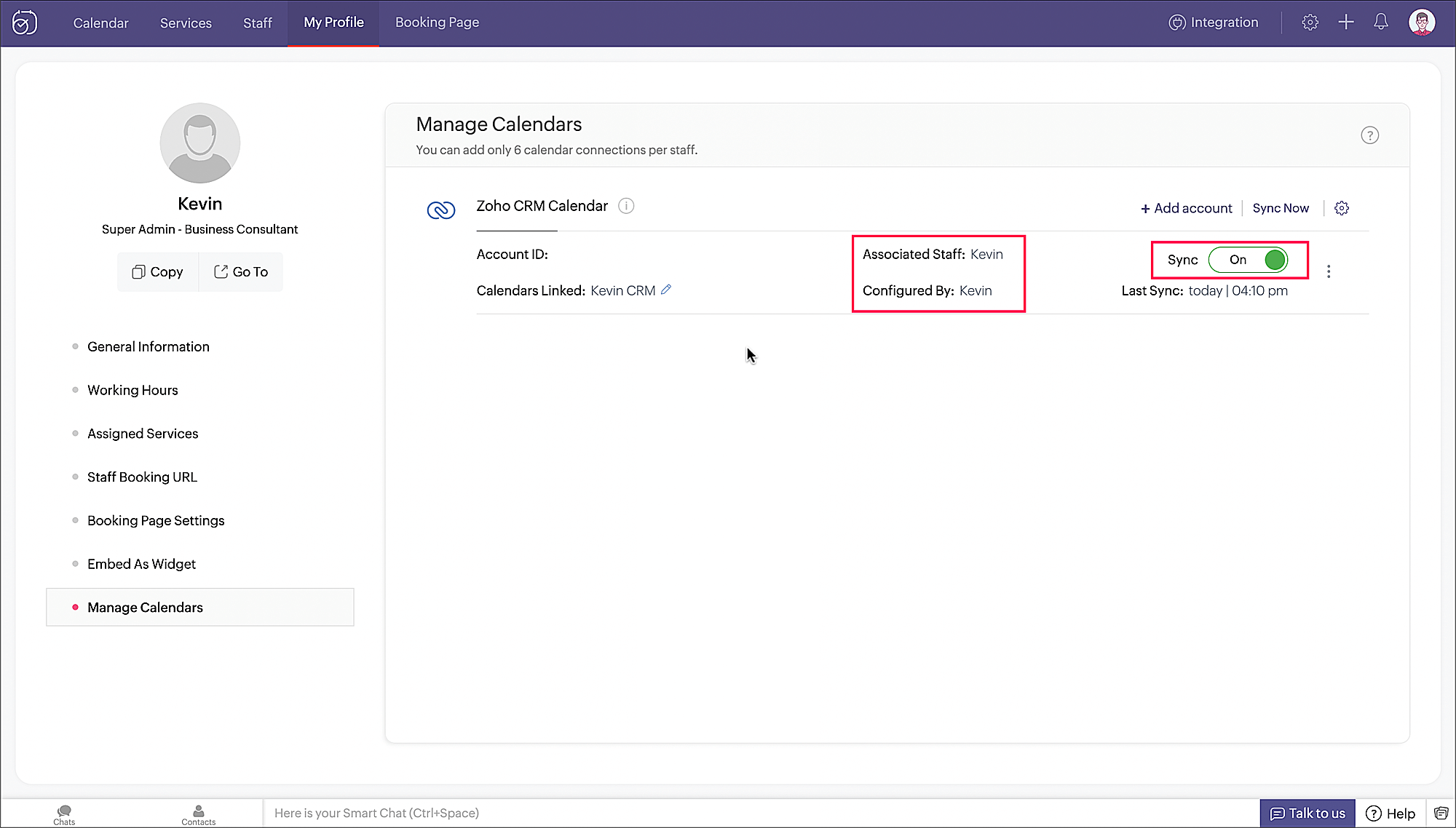The height and width of the screenshot is (828, 1456).
Task: Open Staff Booking URL section
Action: (x=142, y=477)
